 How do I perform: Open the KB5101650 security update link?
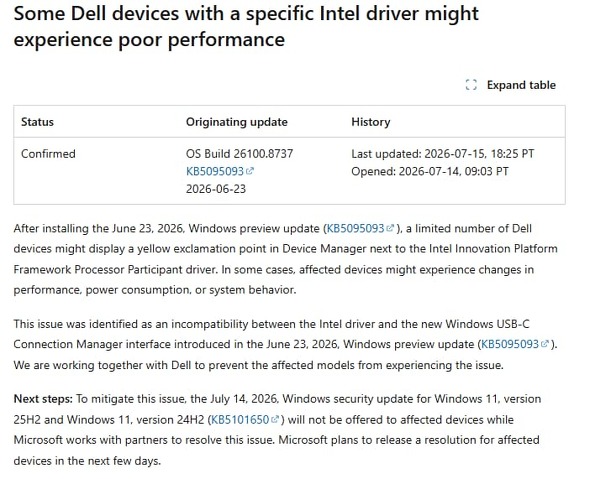click(x=240, y=420)
